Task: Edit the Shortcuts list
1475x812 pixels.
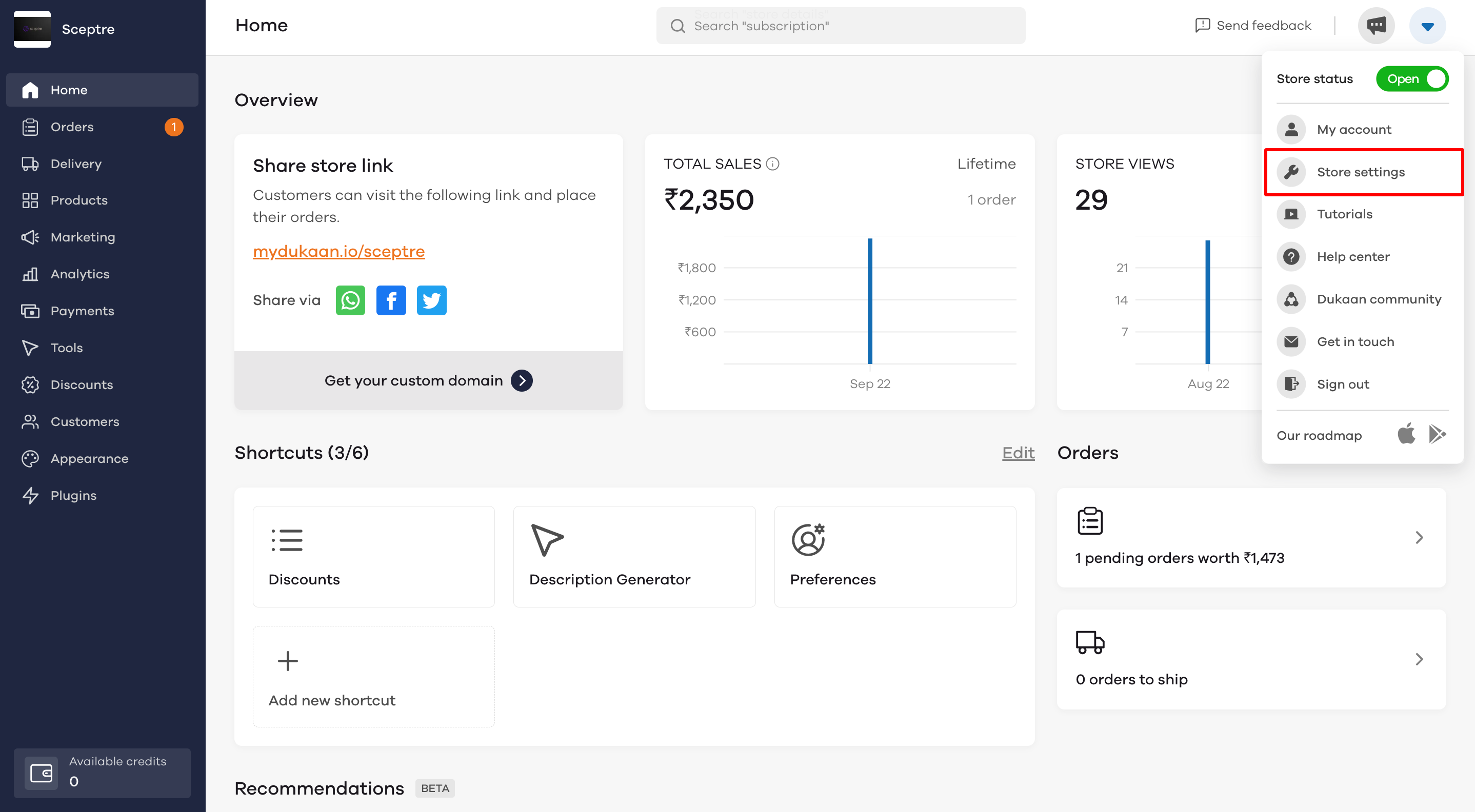Action: pyautogui.click(x=1018, y=453)
